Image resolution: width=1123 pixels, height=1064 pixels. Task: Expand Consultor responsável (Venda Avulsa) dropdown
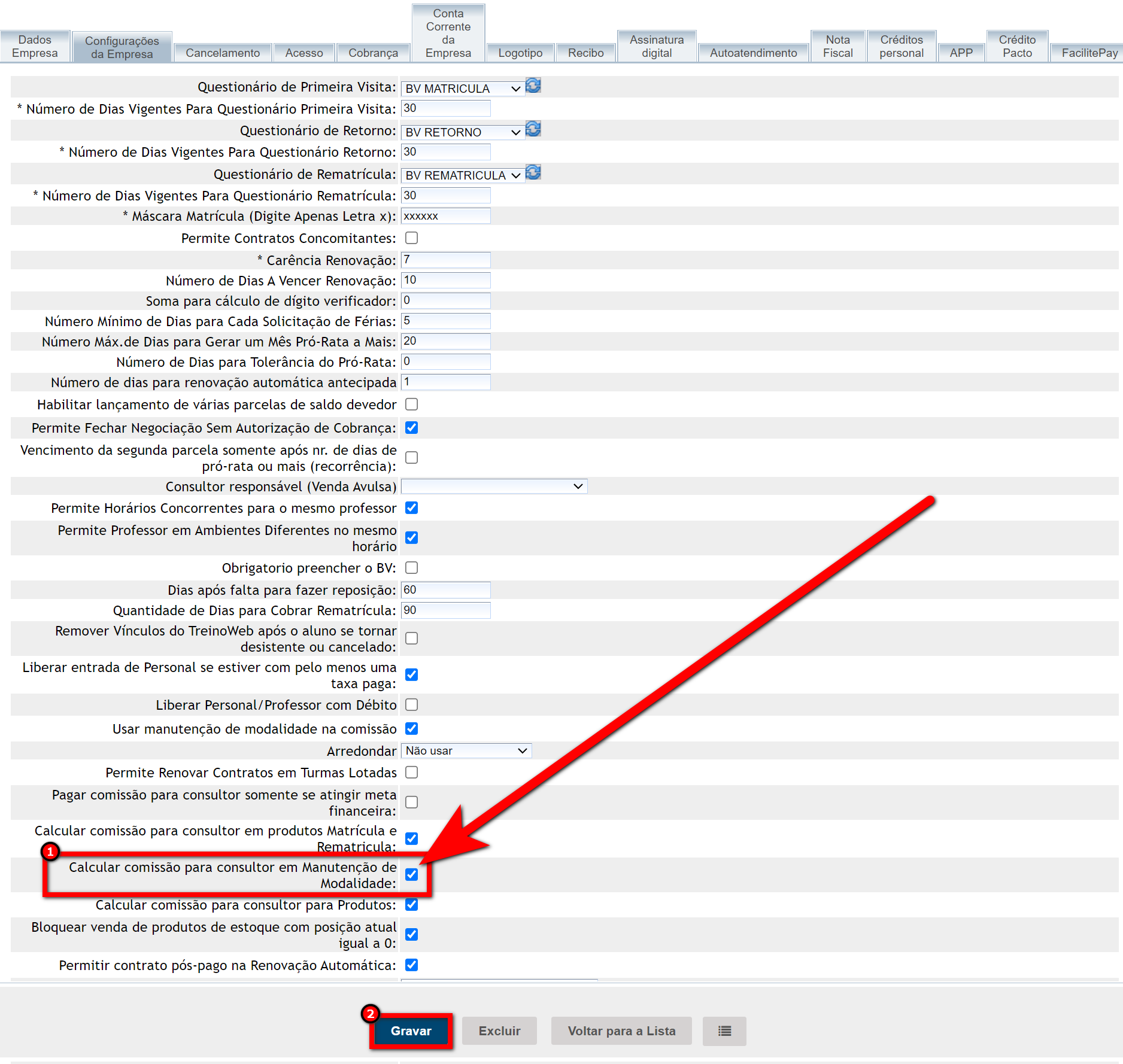pyautogui.click(x=494, y=487)
